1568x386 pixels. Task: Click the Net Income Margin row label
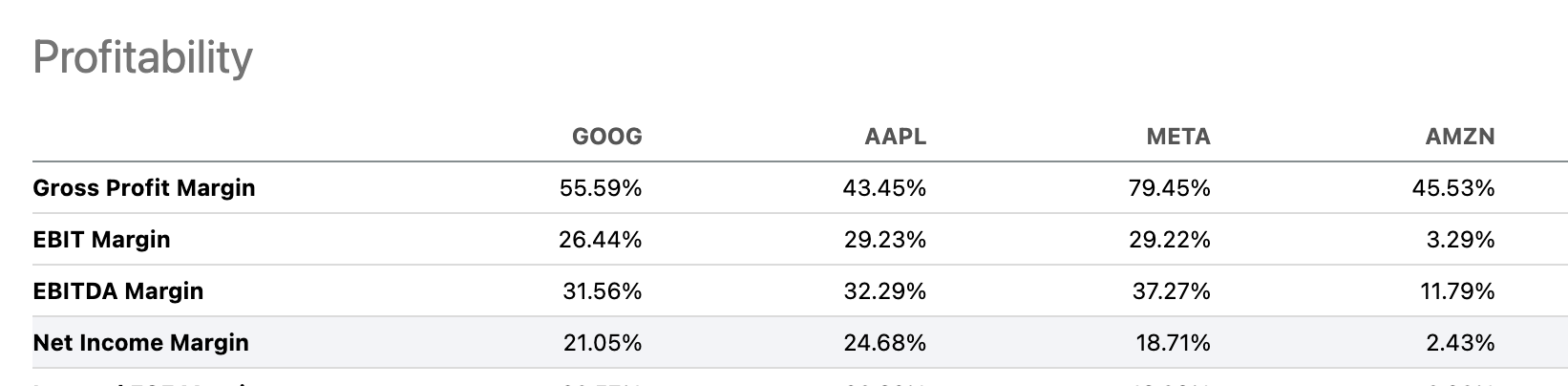140,343
